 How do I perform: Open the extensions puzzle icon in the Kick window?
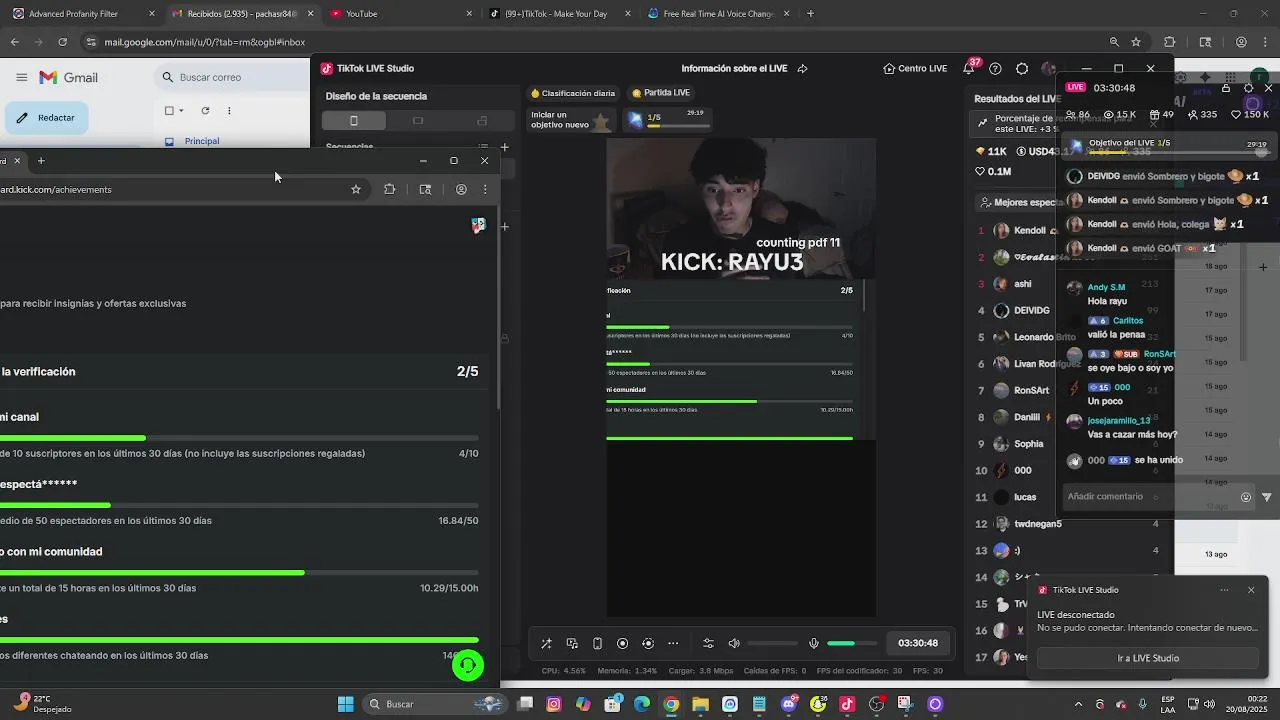390,189
